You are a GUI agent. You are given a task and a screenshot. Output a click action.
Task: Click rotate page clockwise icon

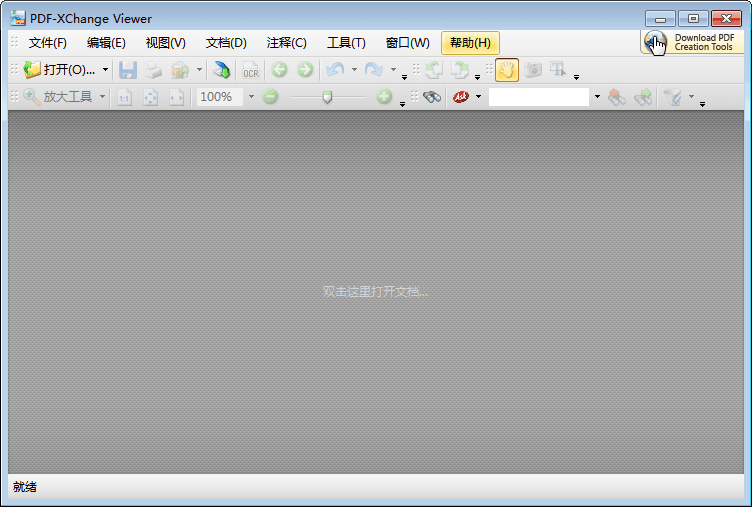459,70
